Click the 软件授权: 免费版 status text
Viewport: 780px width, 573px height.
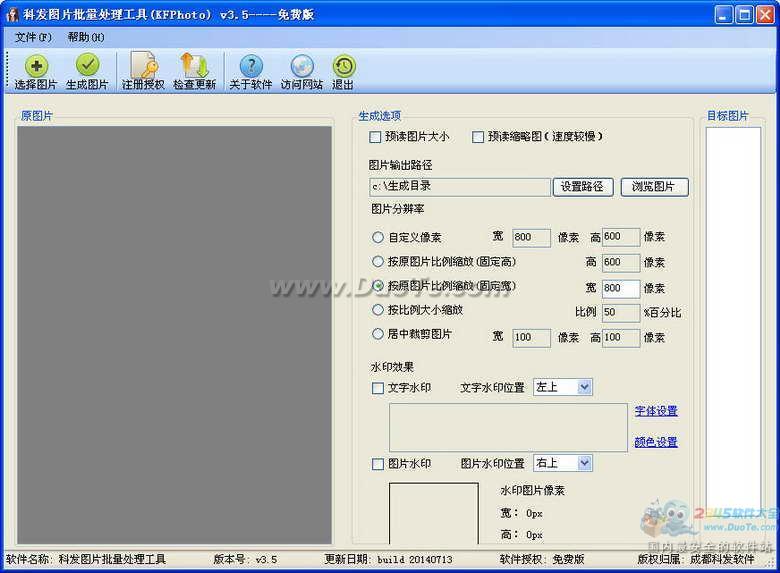pyautogui.click(x=542, y=559)
